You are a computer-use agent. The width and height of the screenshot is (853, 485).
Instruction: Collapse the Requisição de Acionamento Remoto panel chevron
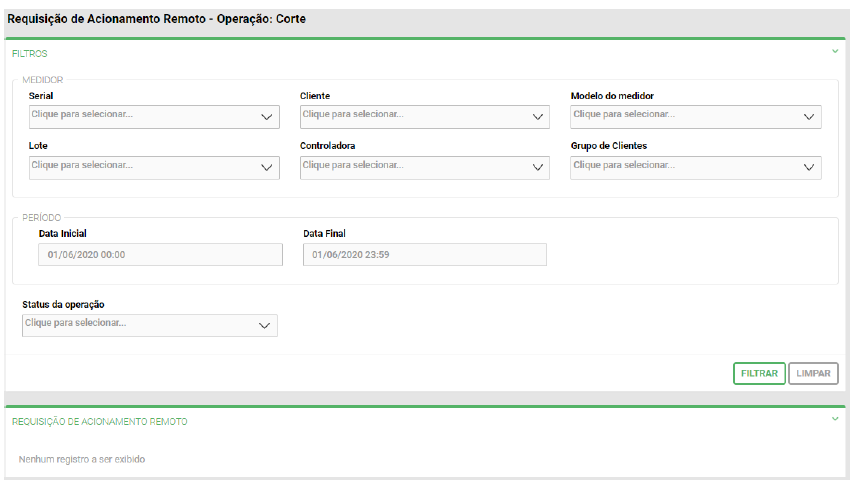834,419
